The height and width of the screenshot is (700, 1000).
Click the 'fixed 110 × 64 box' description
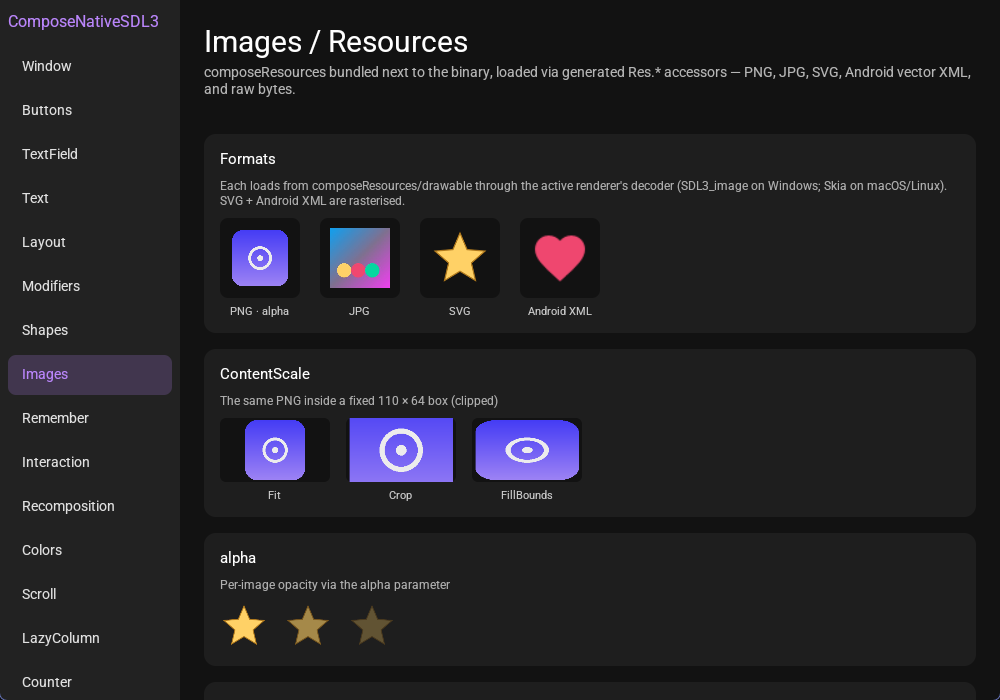tap(359, 401)
